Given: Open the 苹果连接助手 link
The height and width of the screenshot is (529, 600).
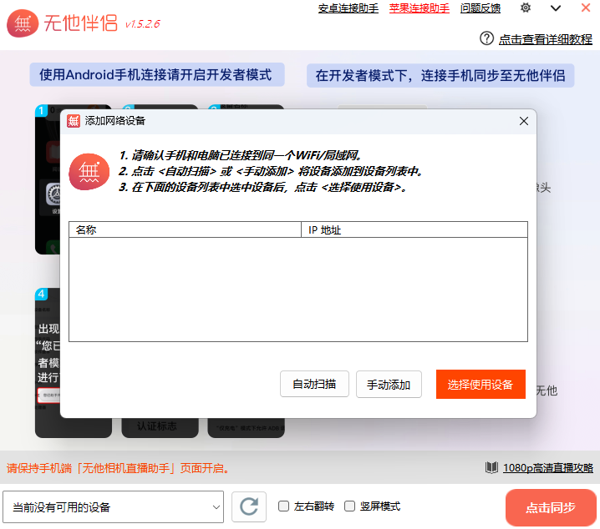Looking at the screenshot, I should (x=418, y=9).
